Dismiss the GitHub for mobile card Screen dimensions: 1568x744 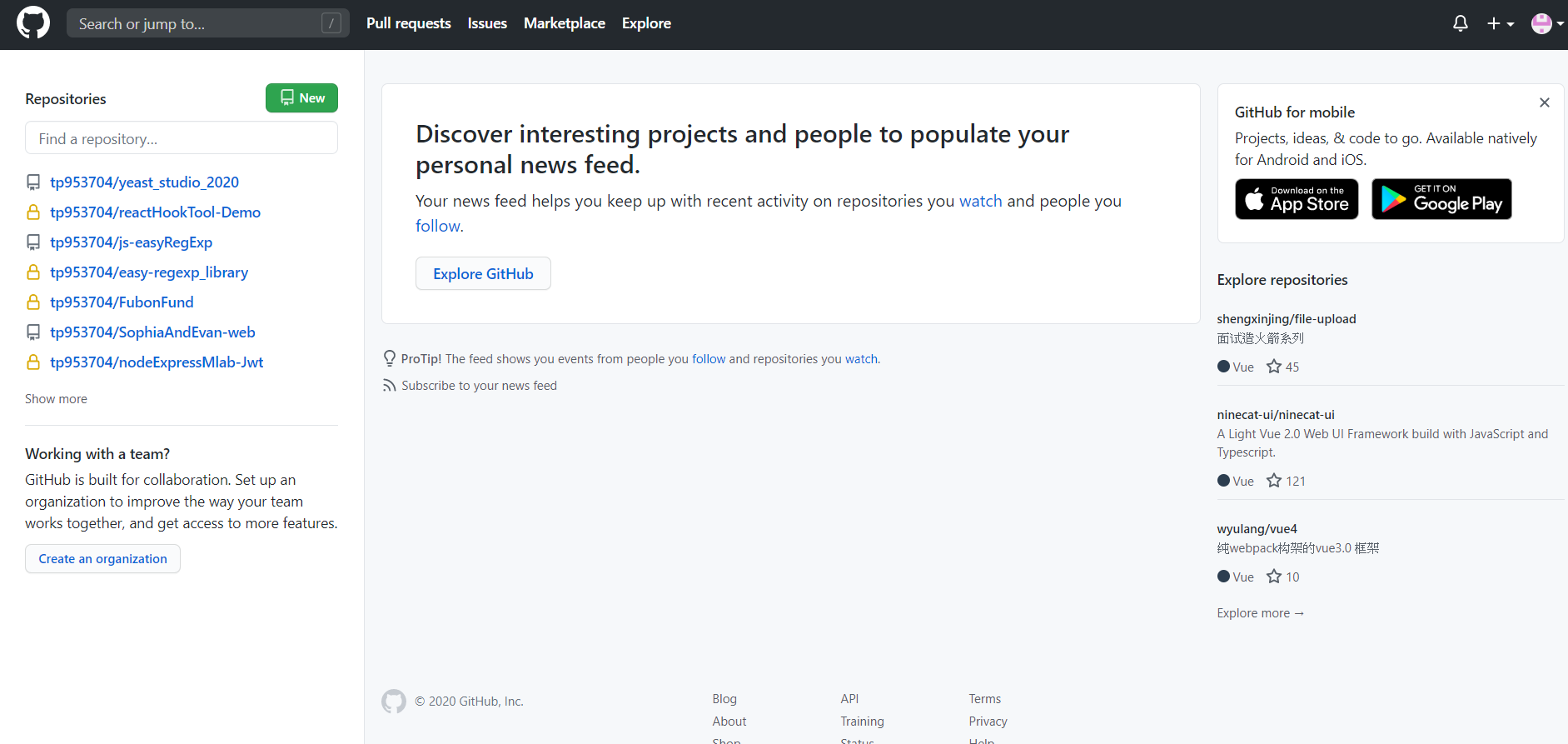(x=1545, y=102)
